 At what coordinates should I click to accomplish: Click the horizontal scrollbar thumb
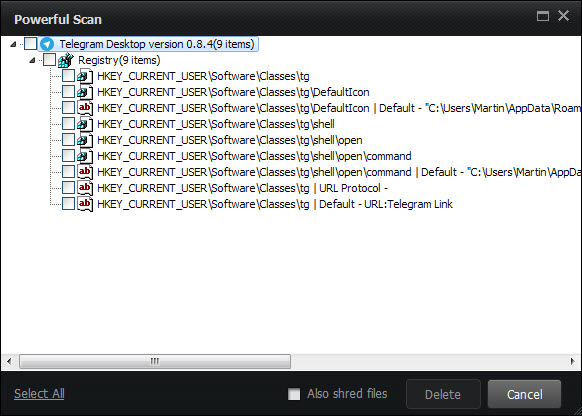pos(155,361)
